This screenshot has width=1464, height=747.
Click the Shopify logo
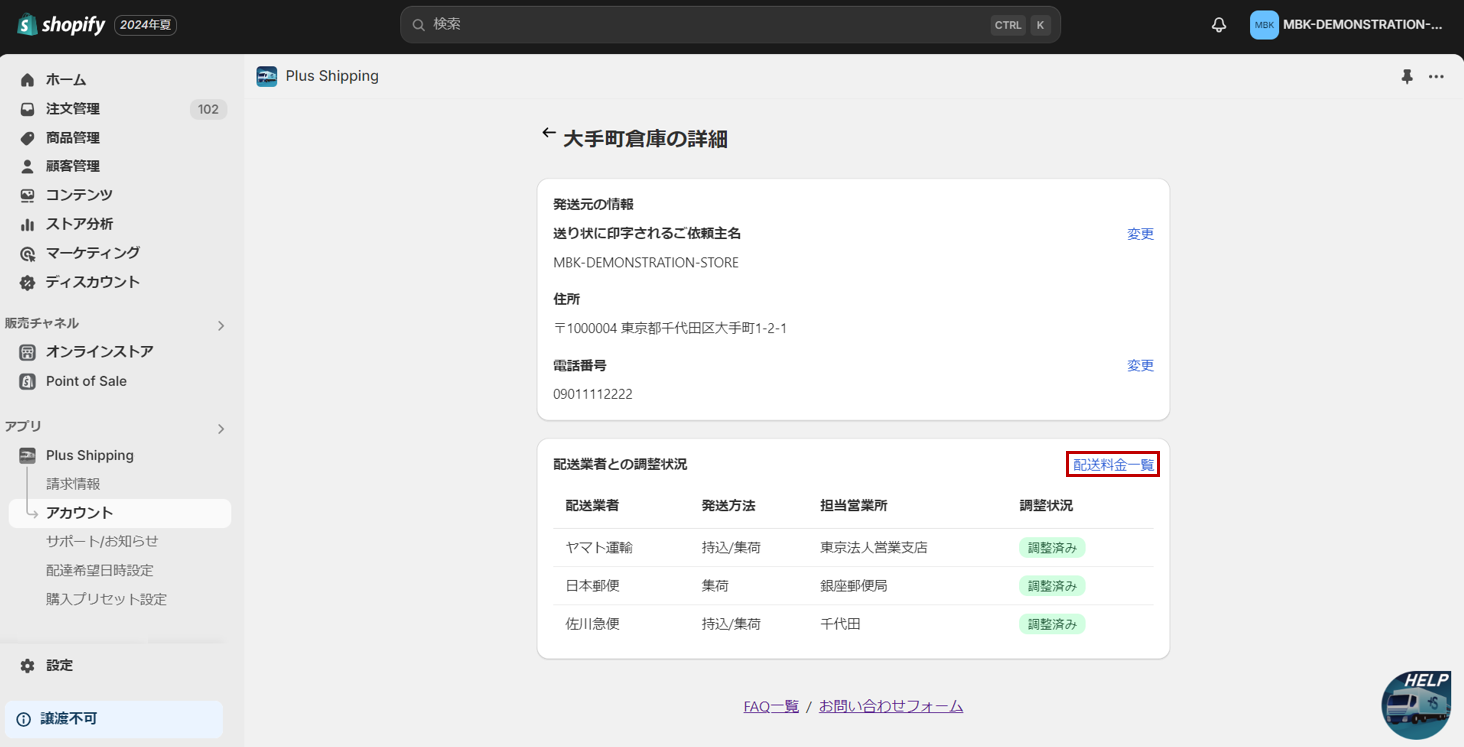click(61, 25)
